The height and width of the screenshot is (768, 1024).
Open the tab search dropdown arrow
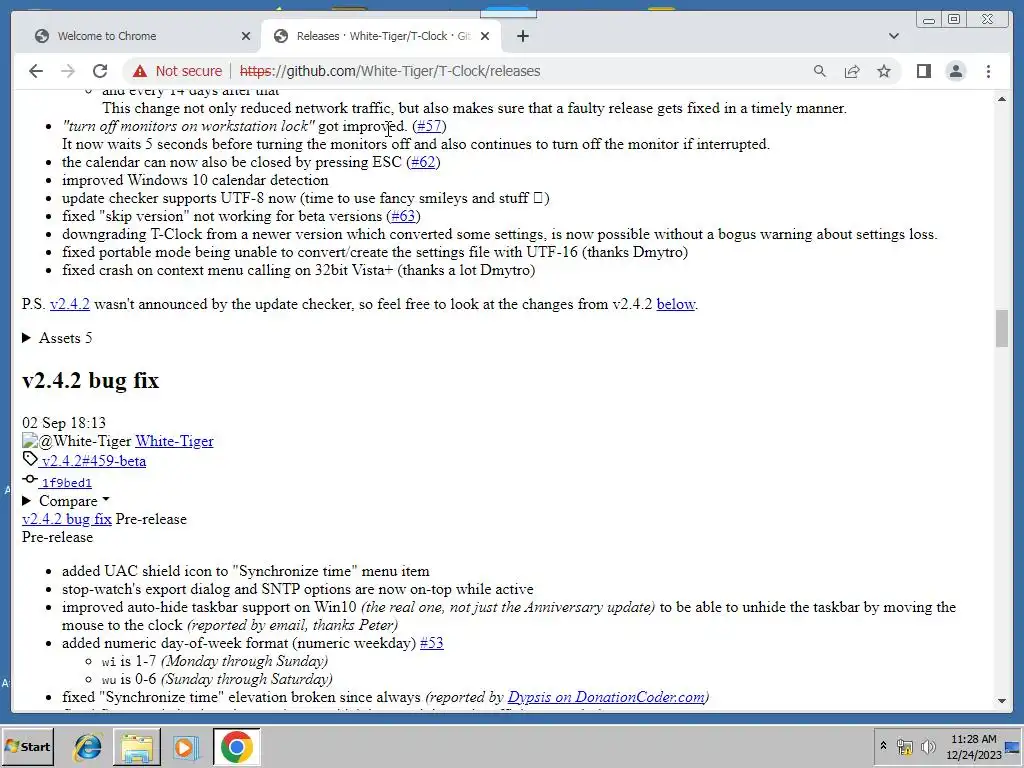click(894, 37)
